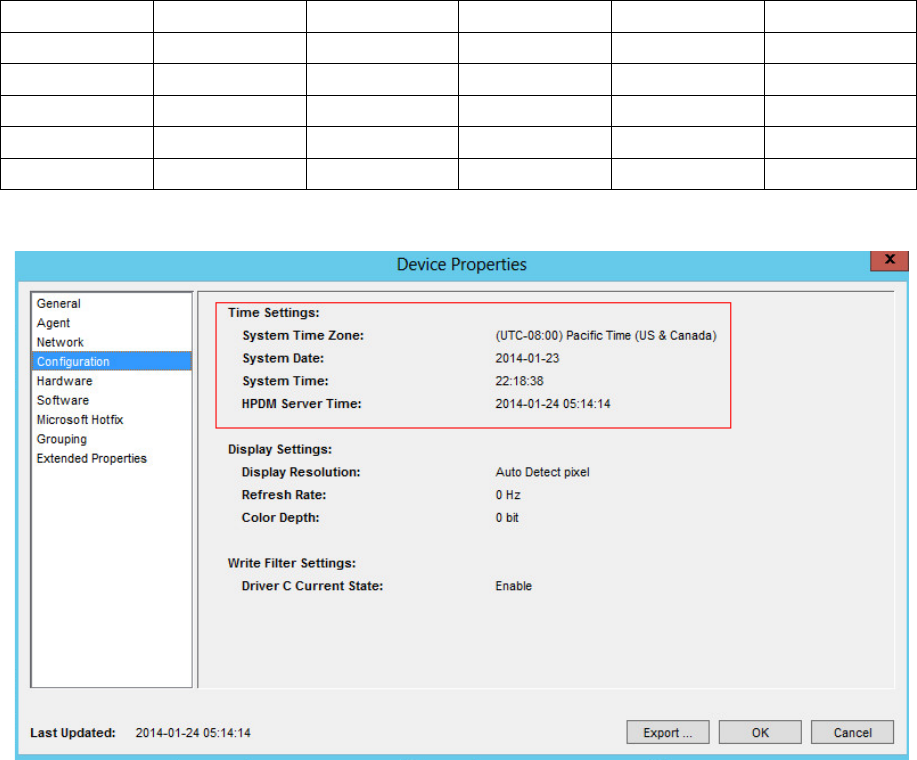Click the Pacific Time zone value
This screenshot has width=917, height=760.
click(606, 336)
